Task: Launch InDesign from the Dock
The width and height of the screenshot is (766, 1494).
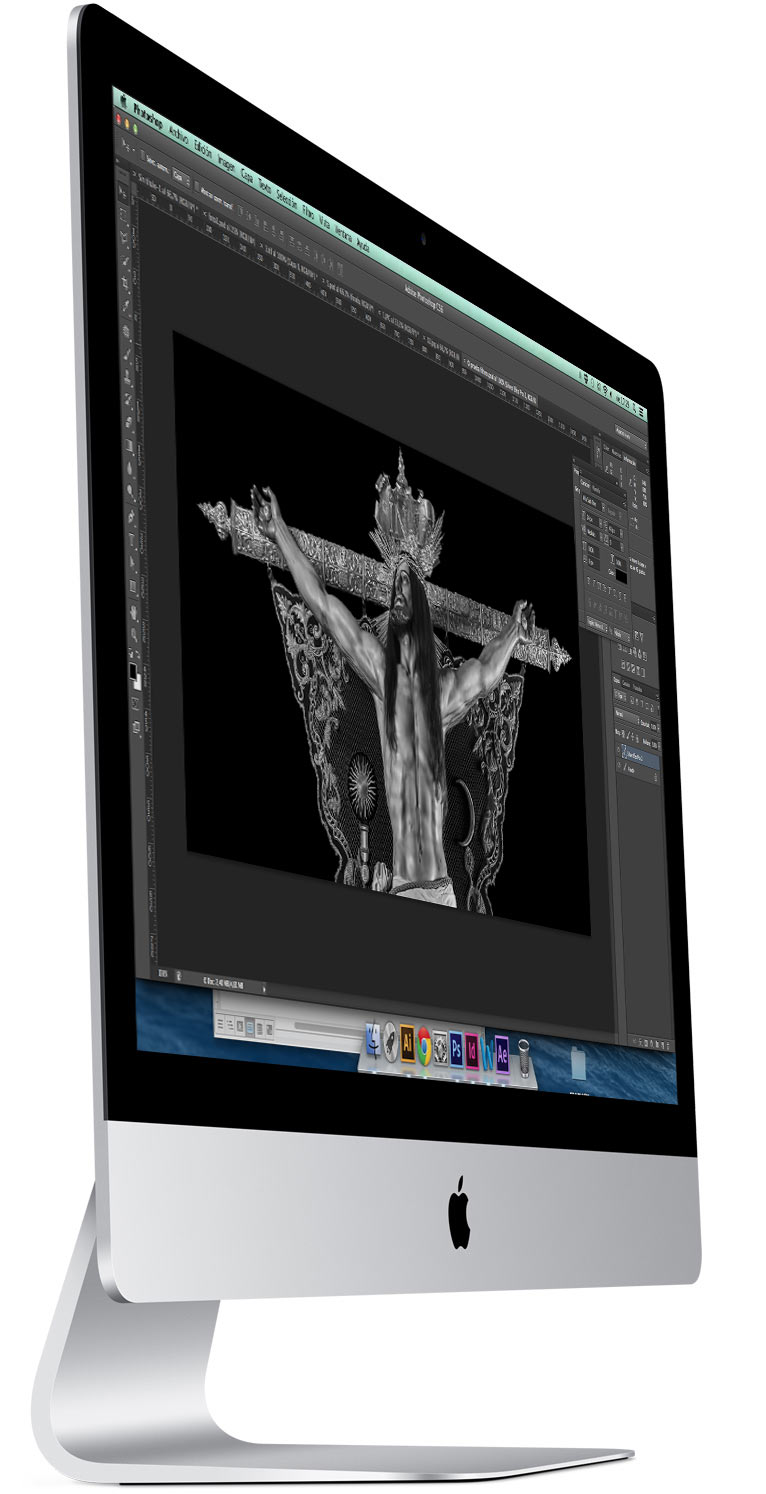Action: point(472,1052)
